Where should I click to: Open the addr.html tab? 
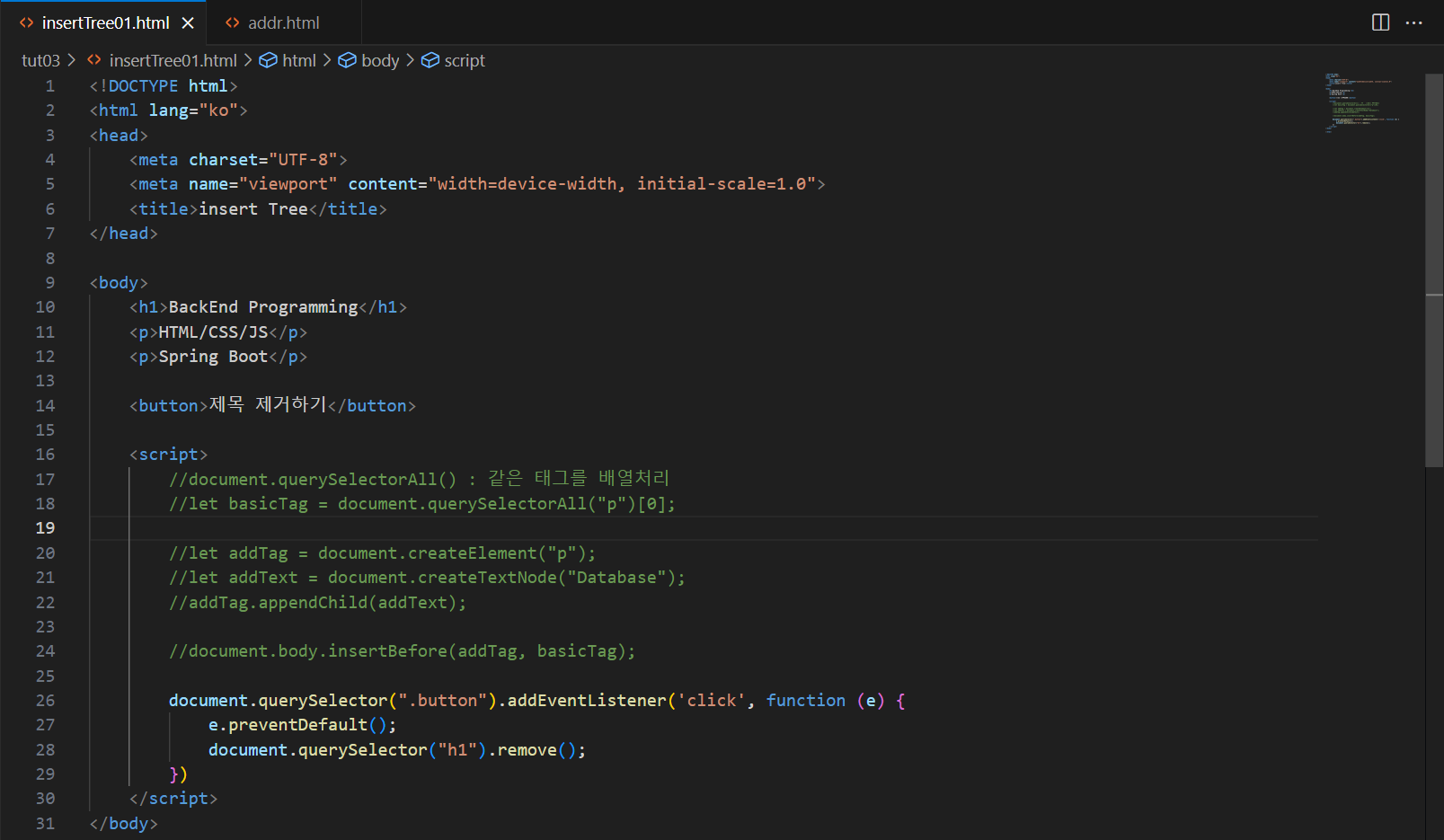click(x=283, y=22)
